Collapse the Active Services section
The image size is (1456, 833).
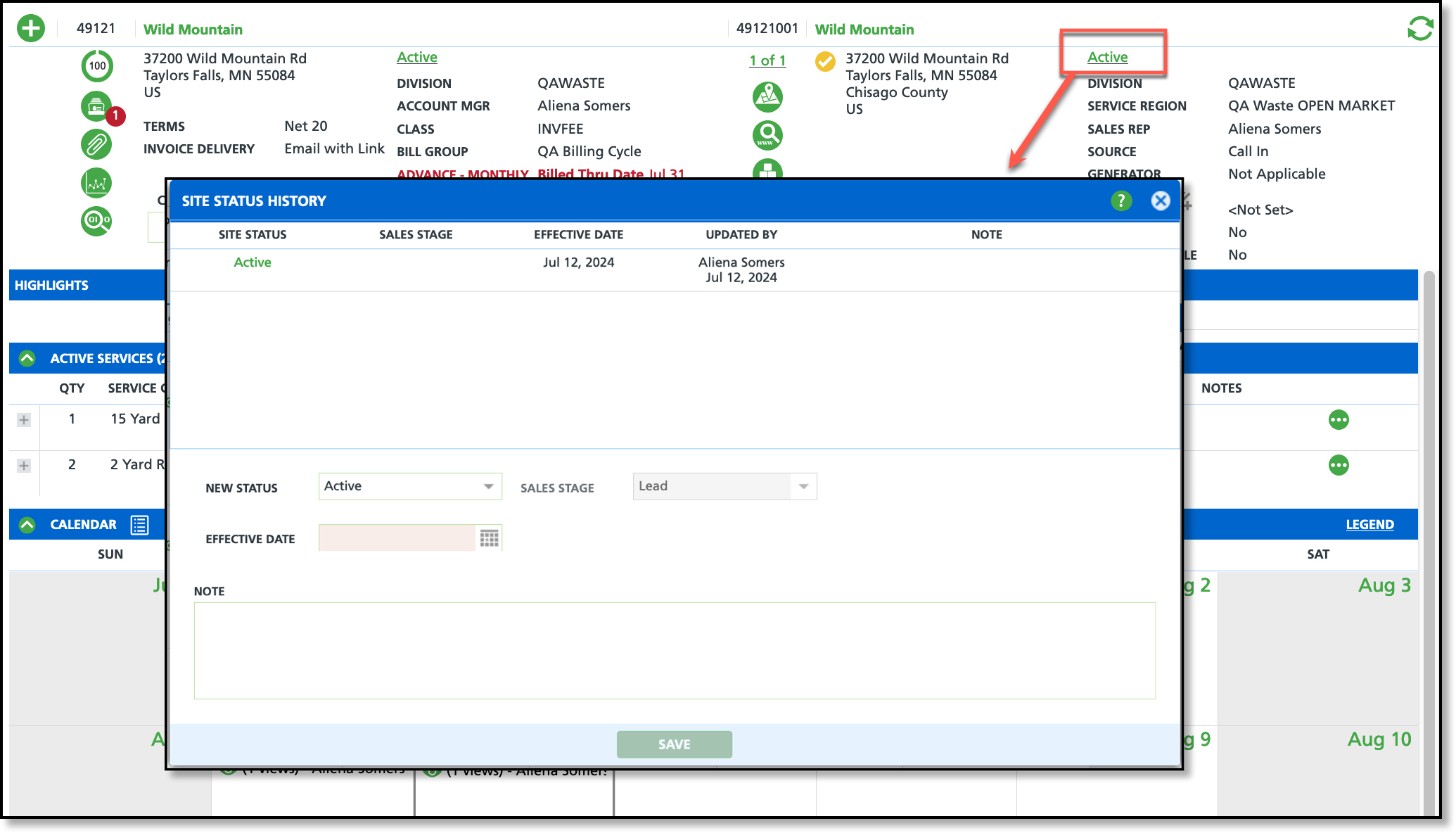pyautogui.click(x=27, y=358)
